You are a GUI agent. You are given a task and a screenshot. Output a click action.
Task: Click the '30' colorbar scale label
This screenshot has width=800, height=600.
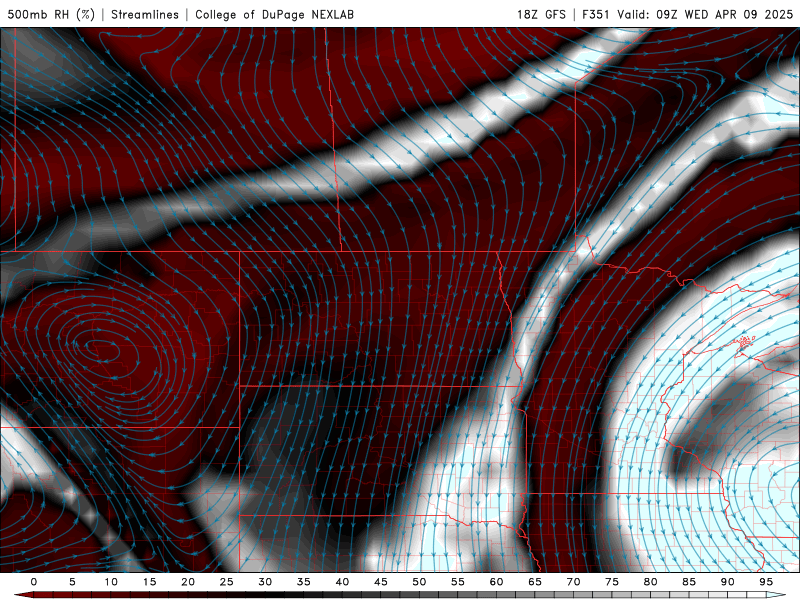click(x=265, y=582)
